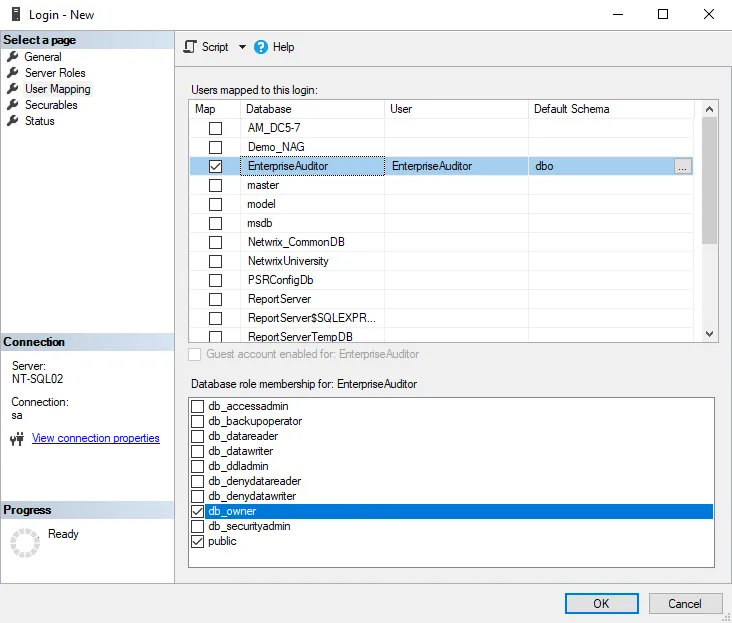Uncheck the Map box for EnterpriseAuditor
732x623 pixels.
click(x=215, y=166)
